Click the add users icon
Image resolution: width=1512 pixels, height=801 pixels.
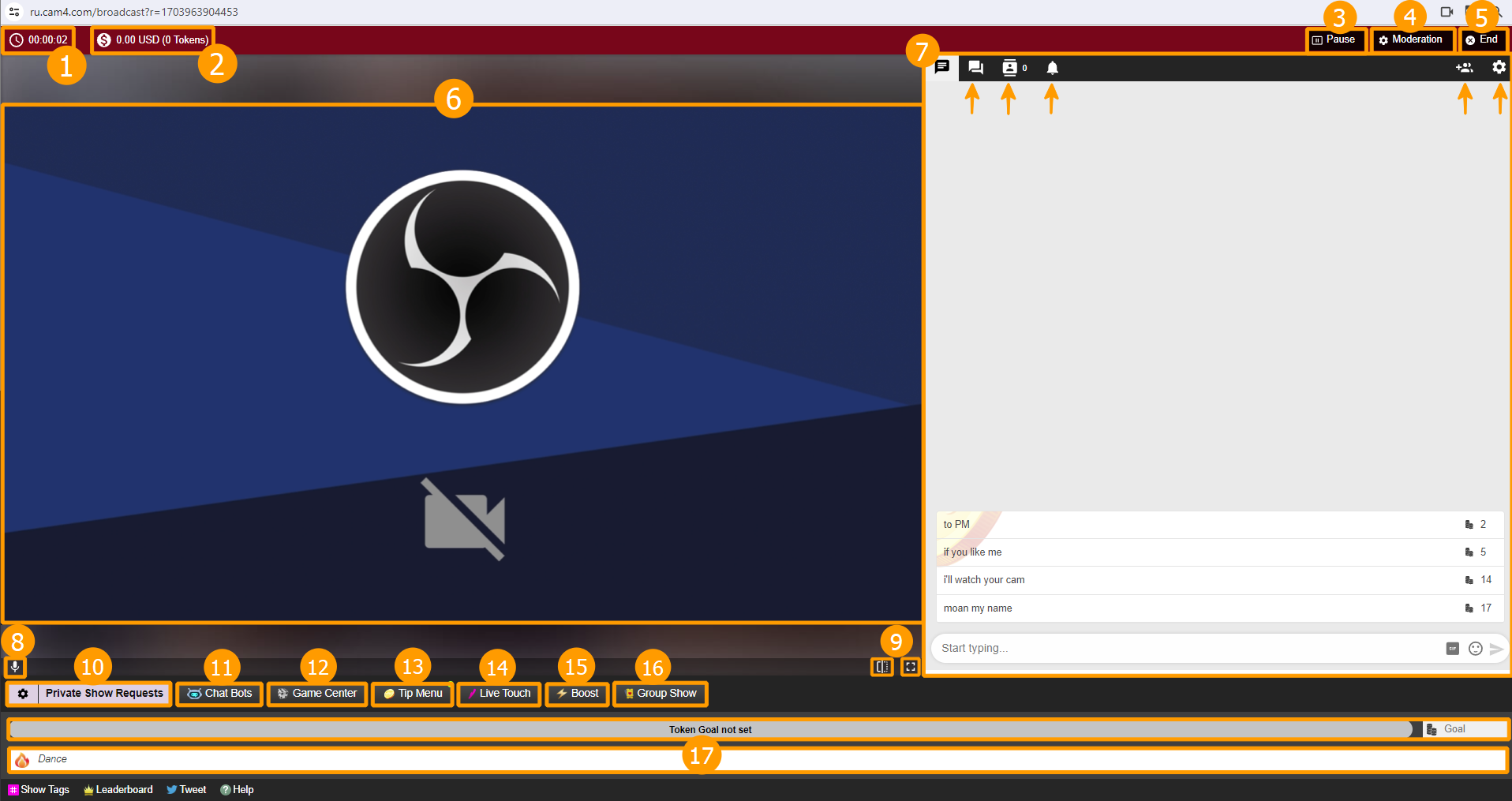click(1464, 68)
